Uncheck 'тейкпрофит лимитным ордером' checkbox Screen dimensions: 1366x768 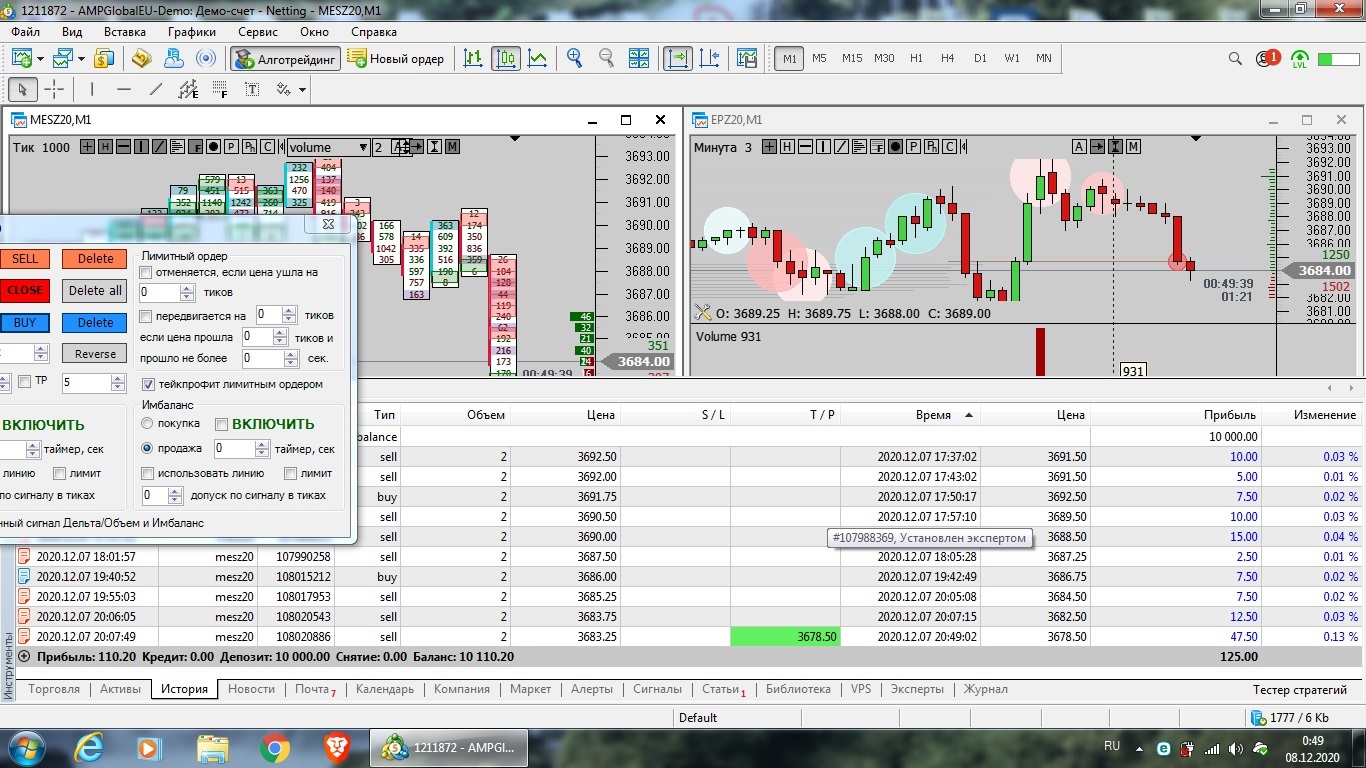pos(148,384)
